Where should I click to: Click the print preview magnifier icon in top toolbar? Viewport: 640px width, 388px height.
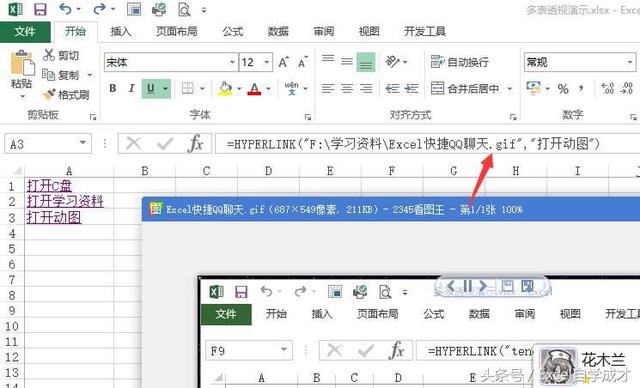click(184, 9)
